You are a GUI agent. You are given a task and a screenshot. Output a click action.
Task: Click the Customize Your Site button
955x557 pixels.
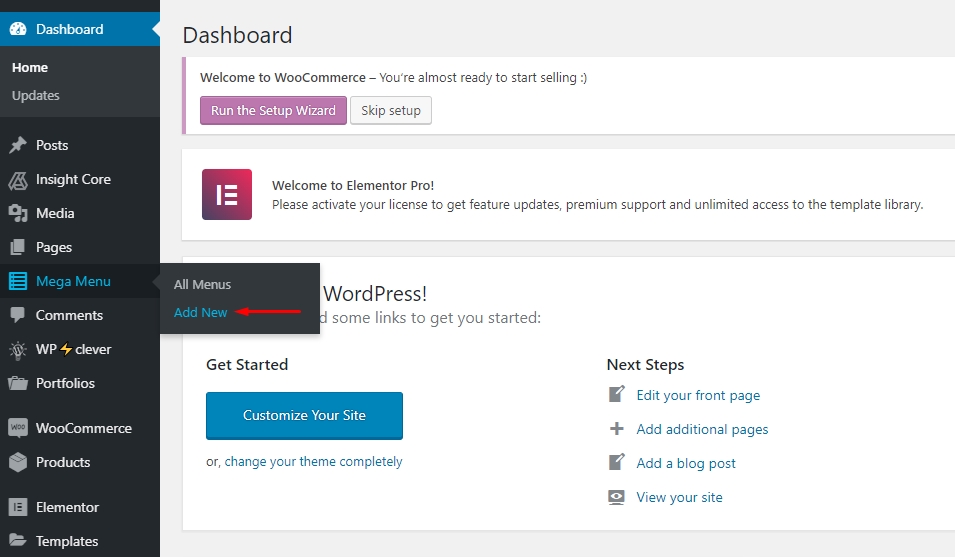[x=304, y=415]
